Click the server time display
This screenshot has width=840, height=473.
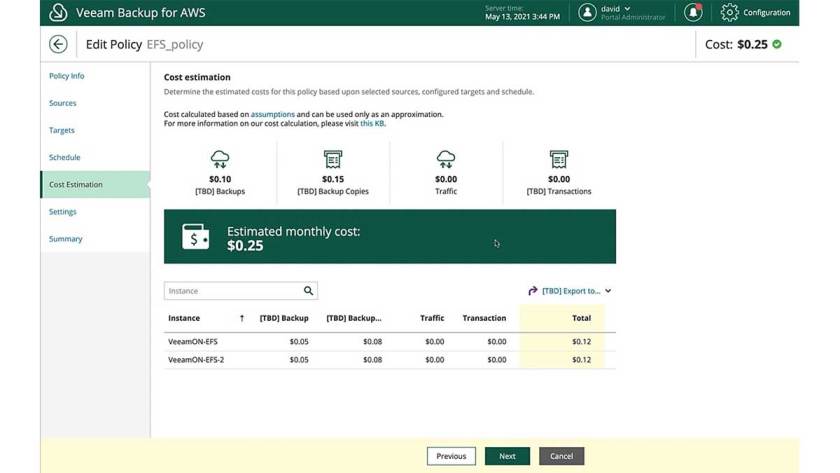pos(522,12)
